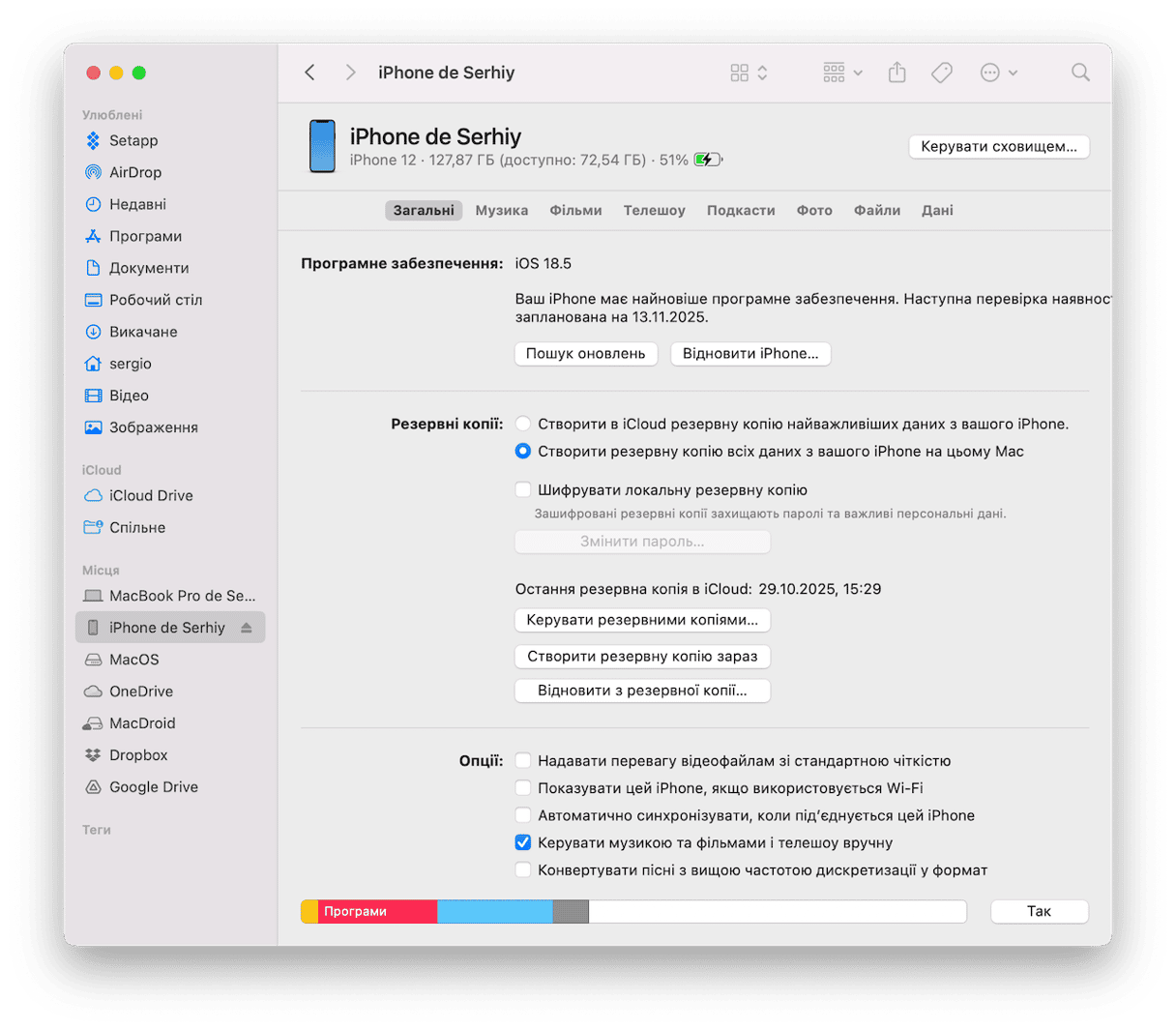Click Створити резервну копію зараз button
The height and width of the screenshot is (1030, 1176).
pos(642,656)
